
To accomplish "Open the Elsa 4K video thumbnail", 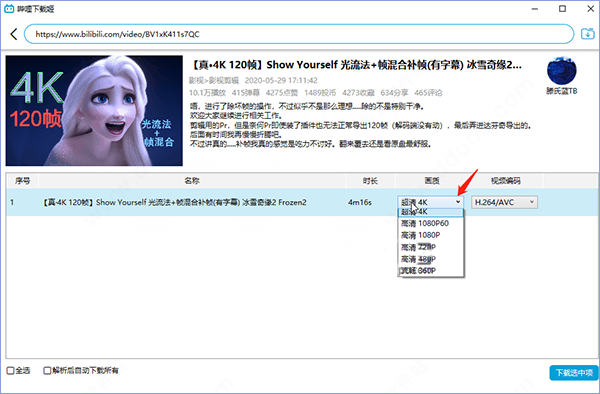I will tap(94, 111).
